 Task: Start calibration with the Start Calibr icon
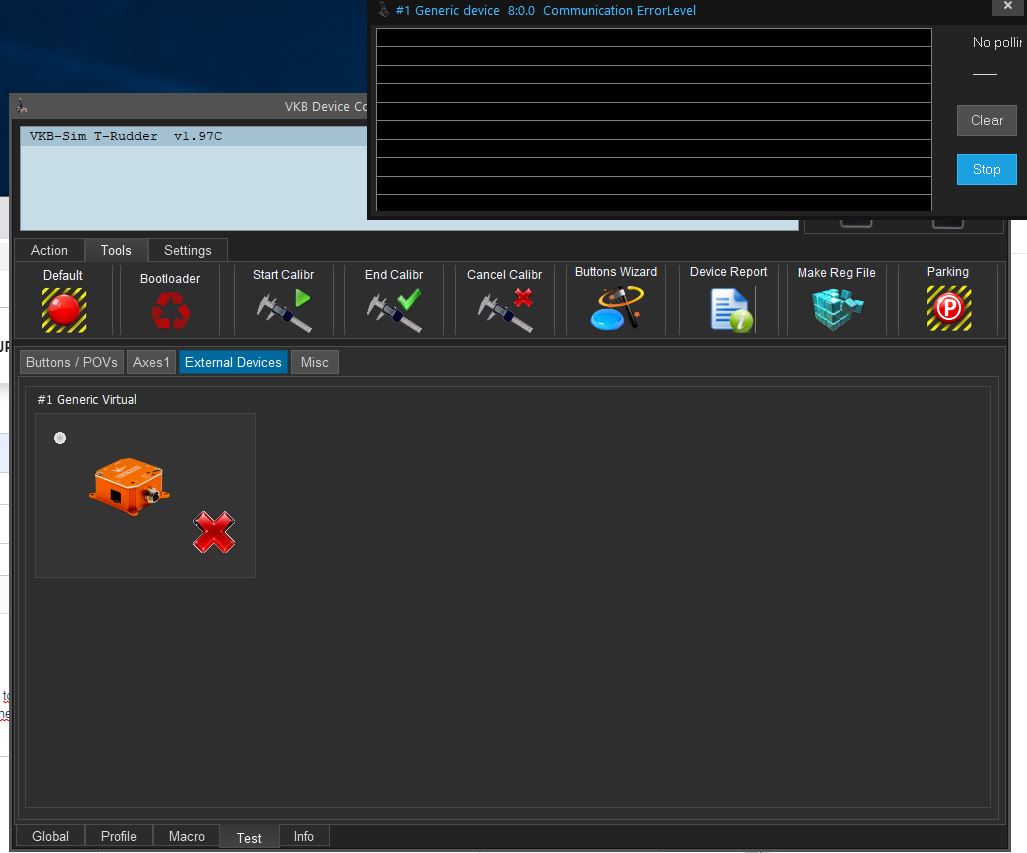pos(284,311)
